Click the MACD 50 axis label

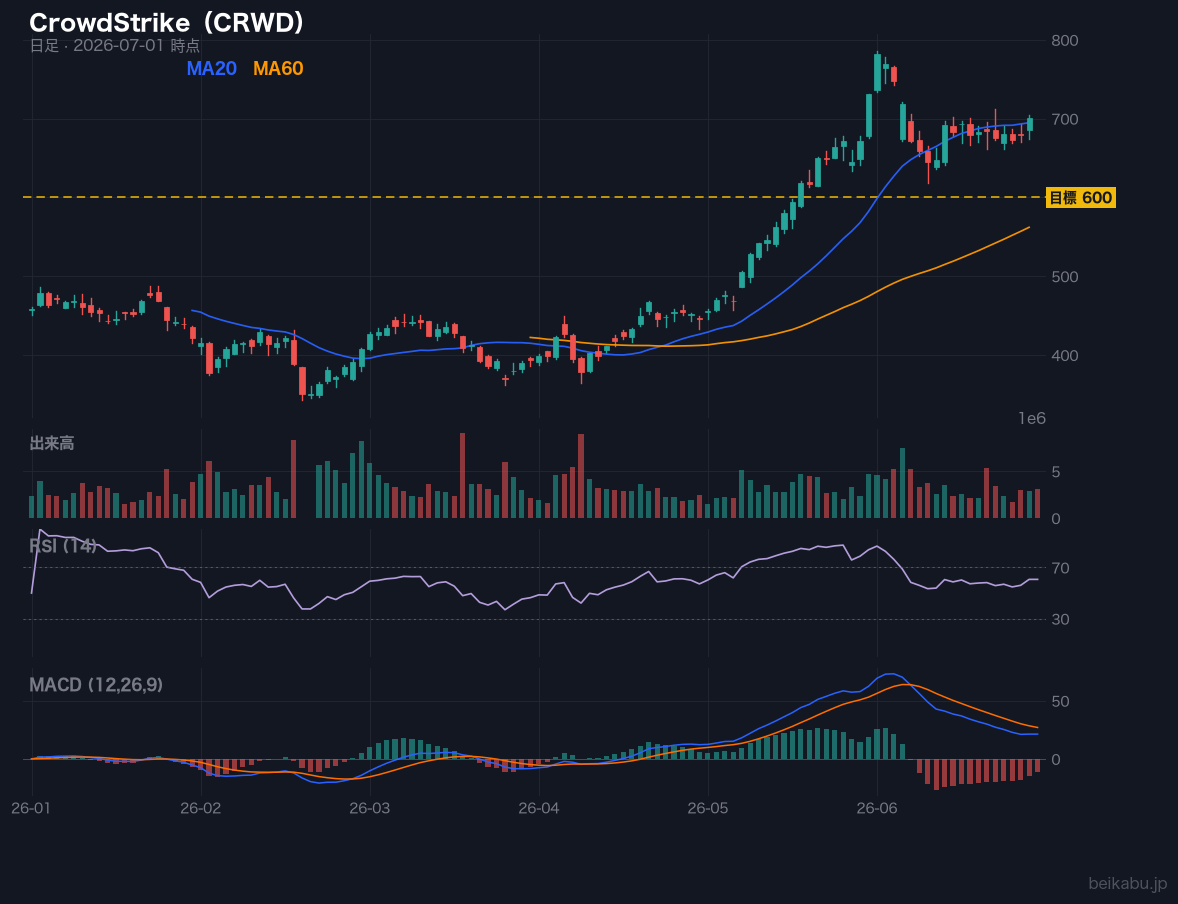1060,701
